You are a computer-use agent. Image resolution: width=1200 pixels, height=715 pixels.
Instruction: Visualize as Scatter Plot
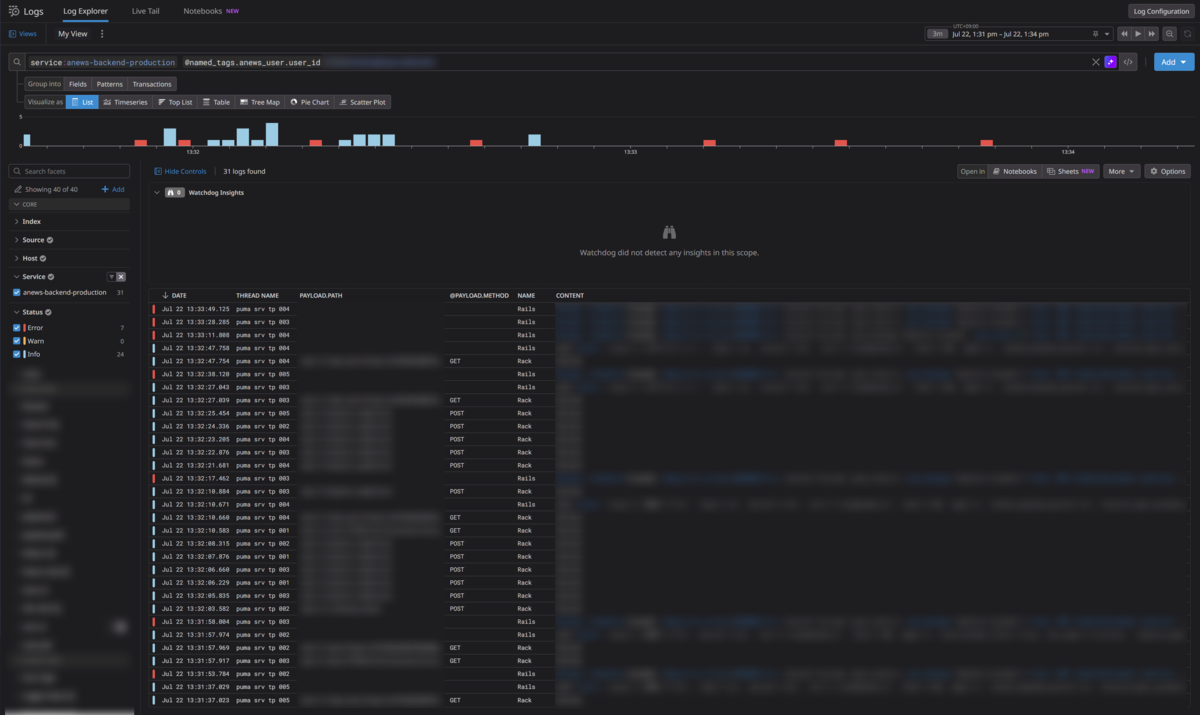(362, 102)
